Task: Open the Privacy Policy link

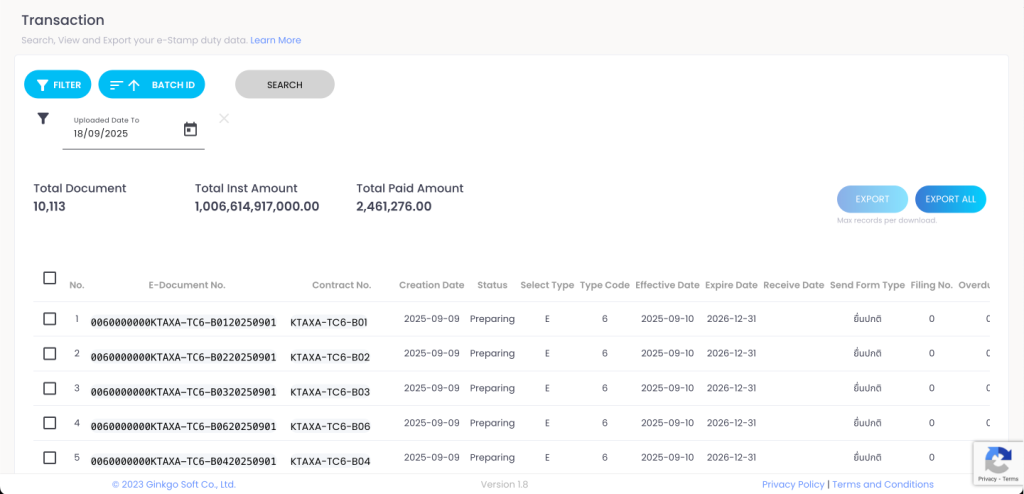Action: pyautogui.click(x=793, y=484)
